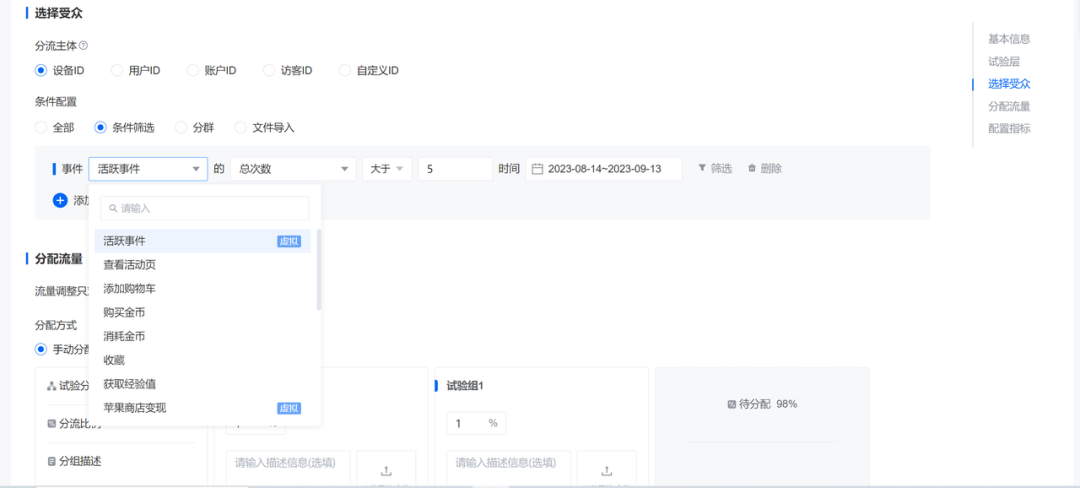The image size is (1080, 488).
Task: Click the 待分配 status icon
Action: point(731,404)
